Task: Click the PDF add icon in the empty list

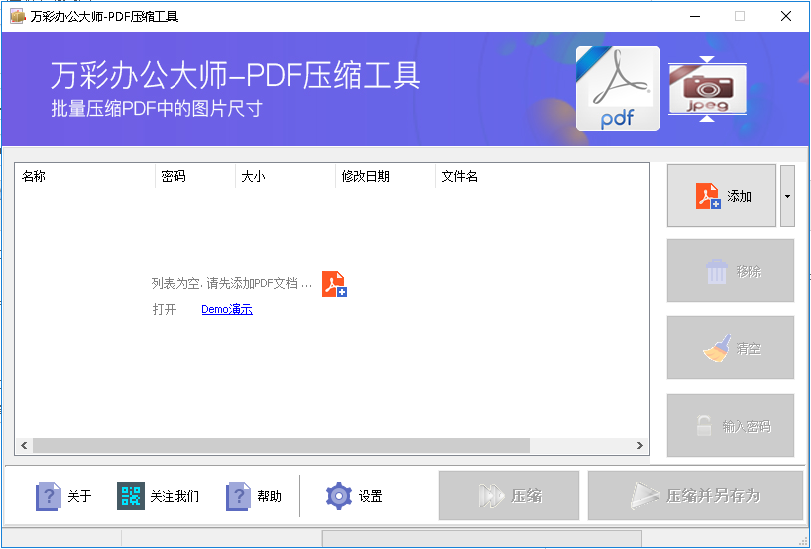Action: pyautogui.click(x=334, y=284)
